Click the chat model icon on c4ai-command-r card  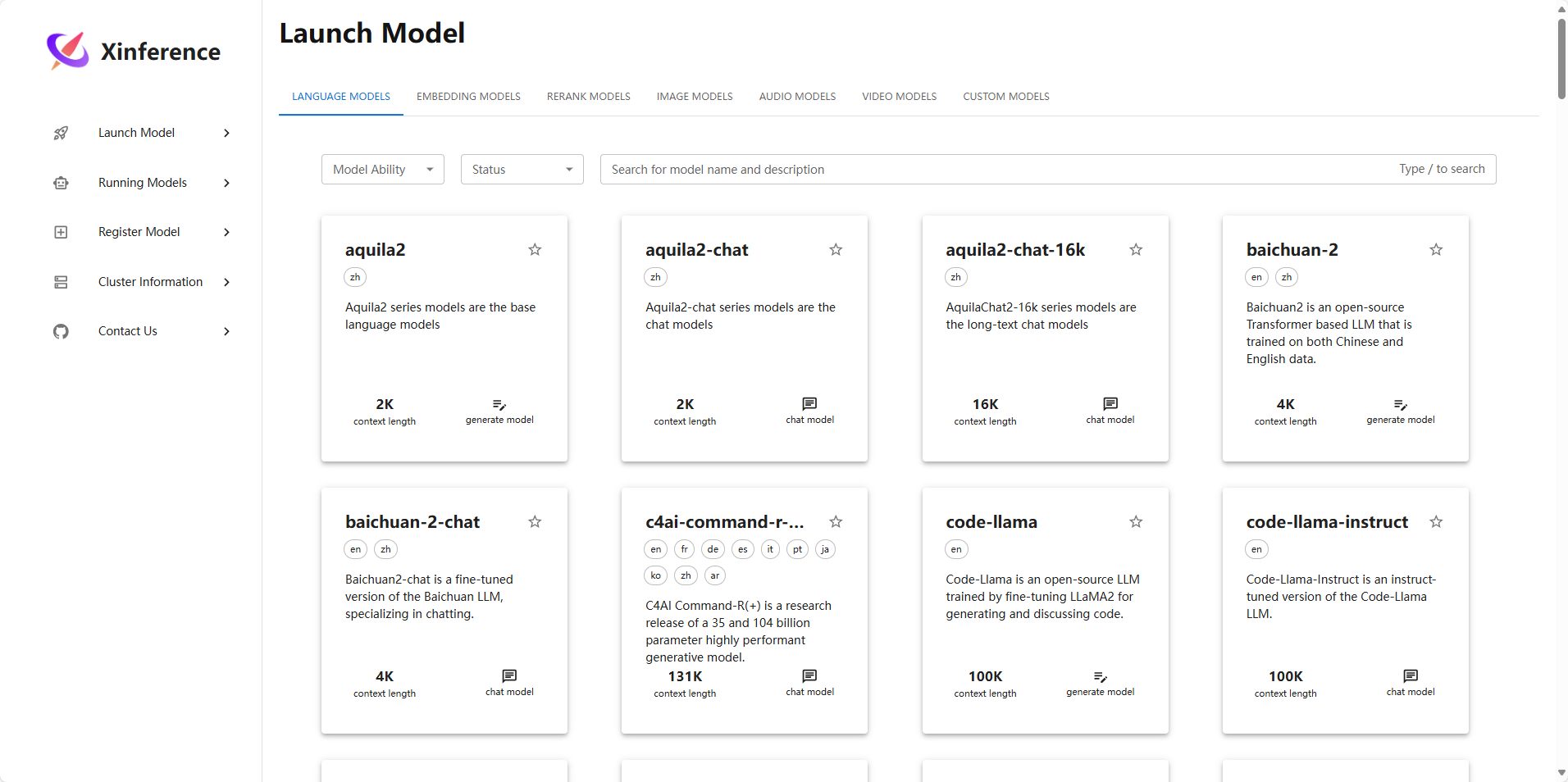click(x=809, y=676)
